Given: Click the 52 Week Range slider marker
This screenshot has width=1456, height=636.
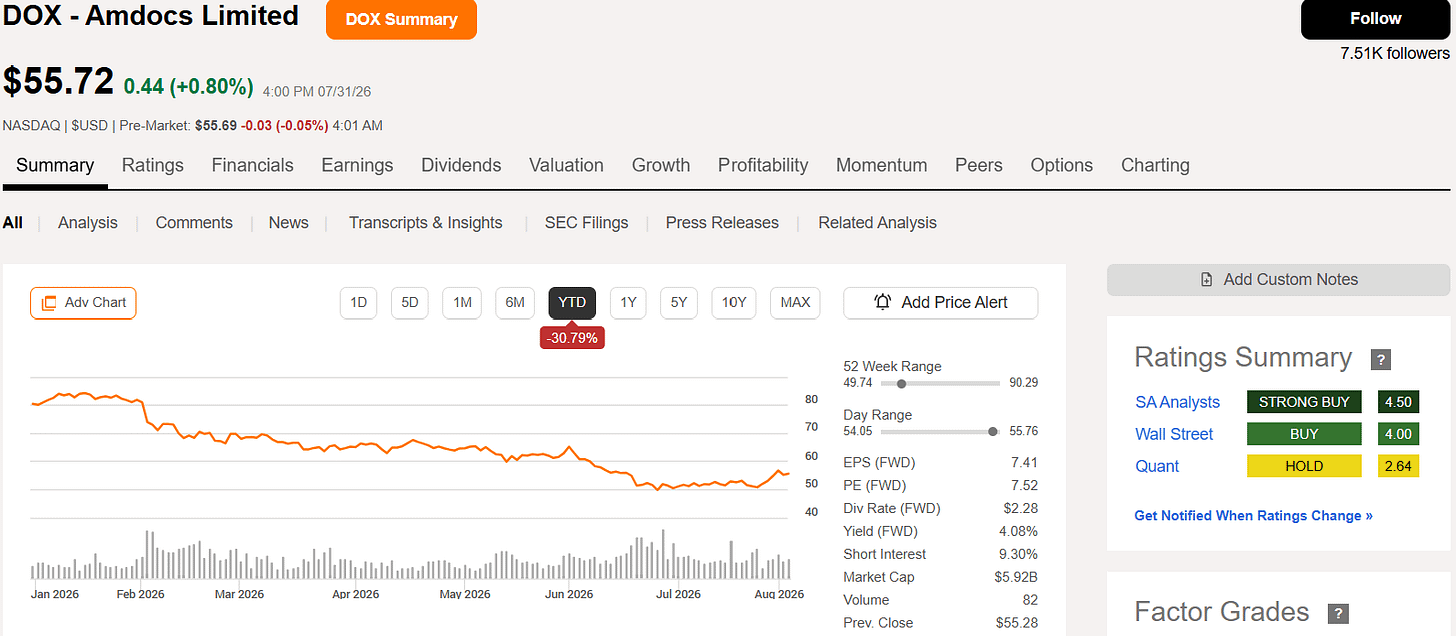Looking at the screenshot, I should [902, 383].
